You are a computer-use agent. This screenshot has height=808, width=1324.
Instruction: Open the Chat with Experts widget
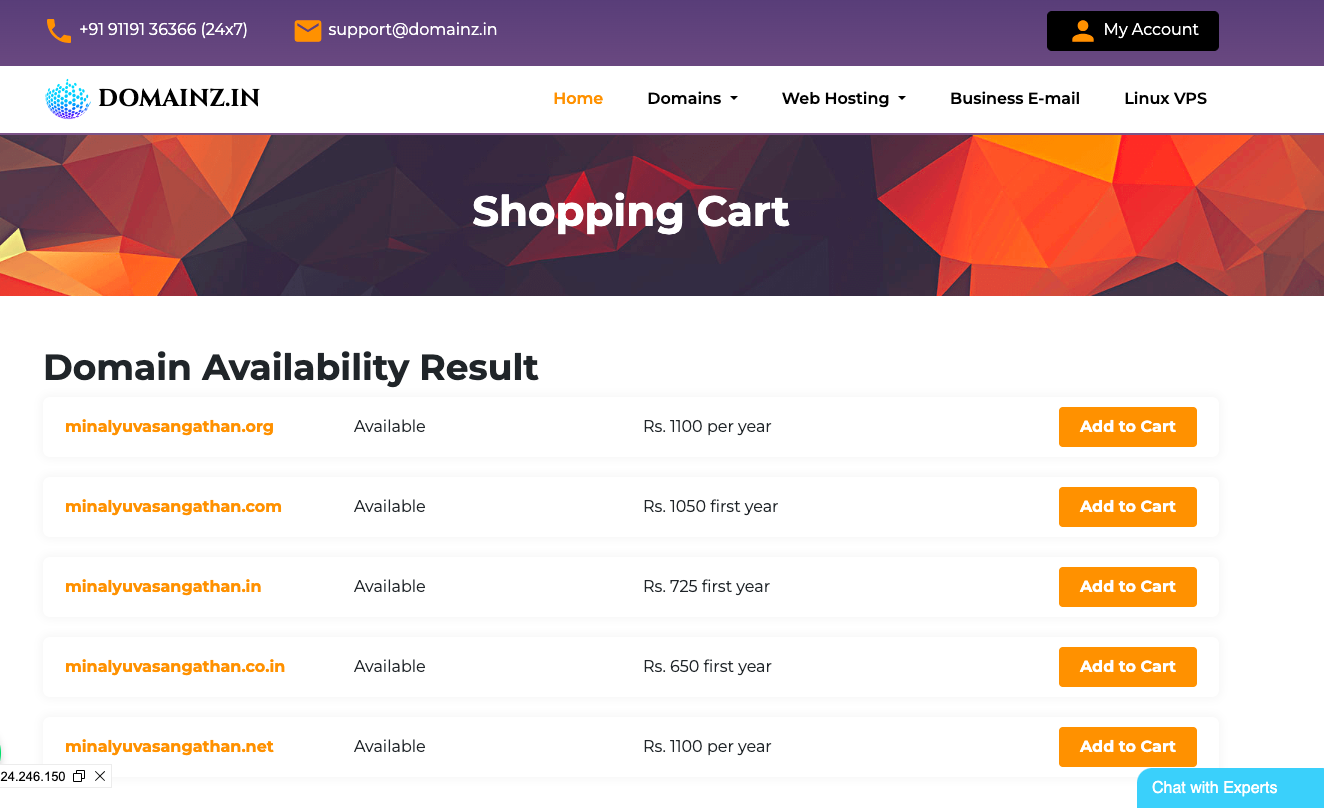click(1214, 788)
